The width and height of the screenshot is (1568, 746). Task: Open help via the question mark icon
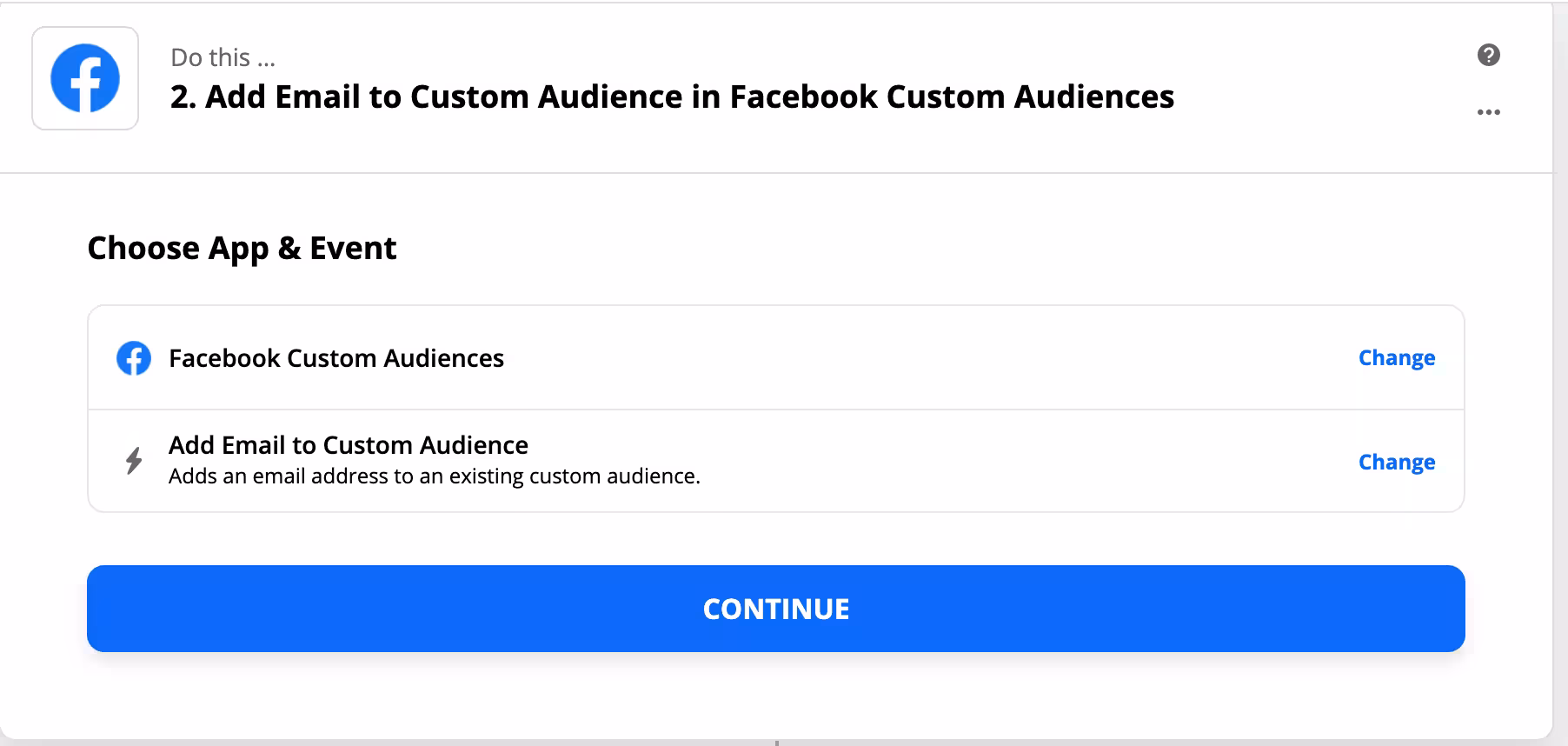[1488, 56]
